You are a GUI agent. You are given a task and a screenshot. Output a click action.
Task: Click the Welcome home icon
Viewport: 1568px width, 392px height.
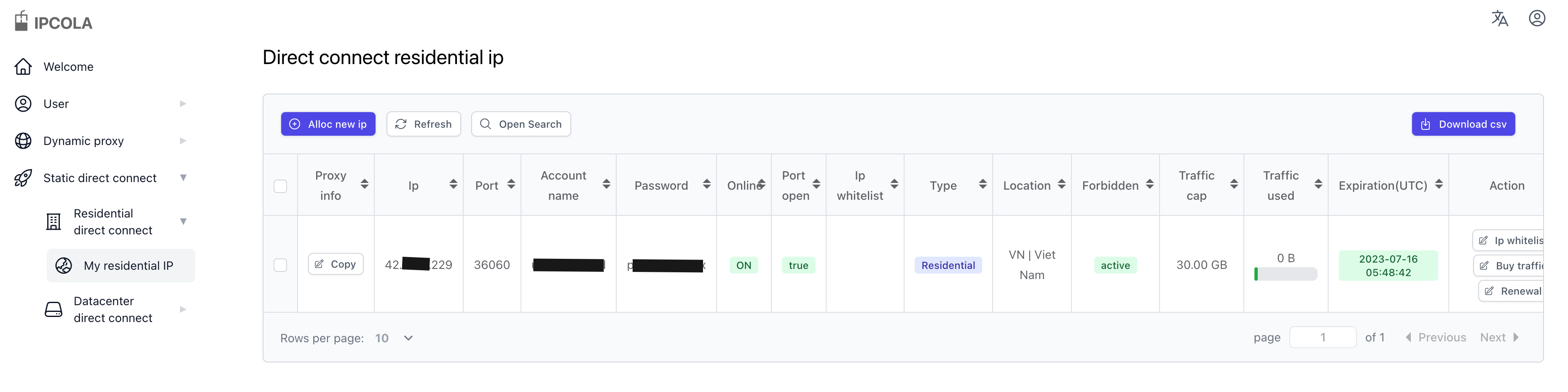click(x=23, y=66)
